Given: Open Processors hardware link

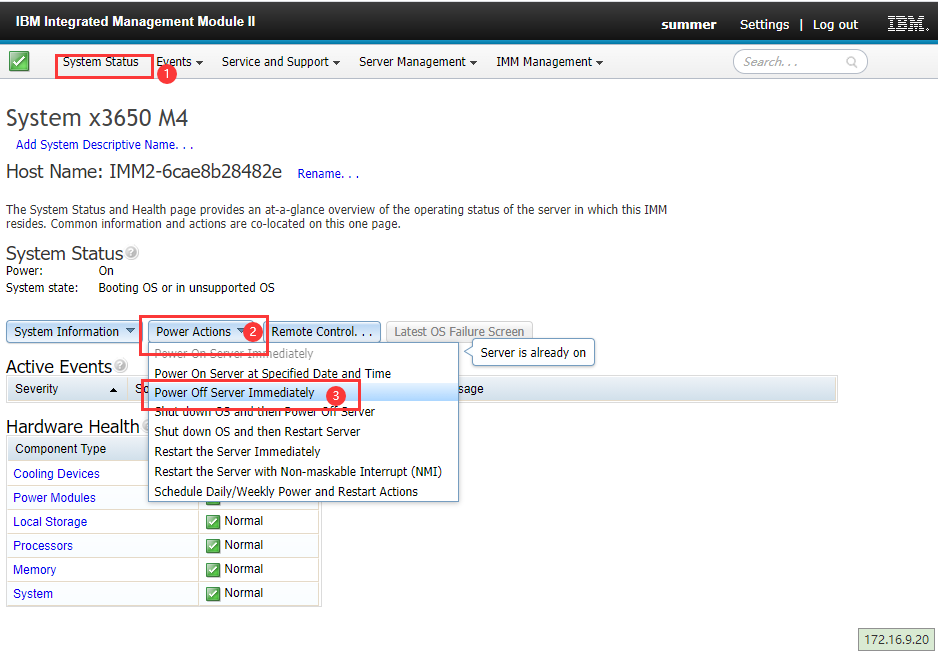Looking at the screenshot, I should tap(43, 546).
